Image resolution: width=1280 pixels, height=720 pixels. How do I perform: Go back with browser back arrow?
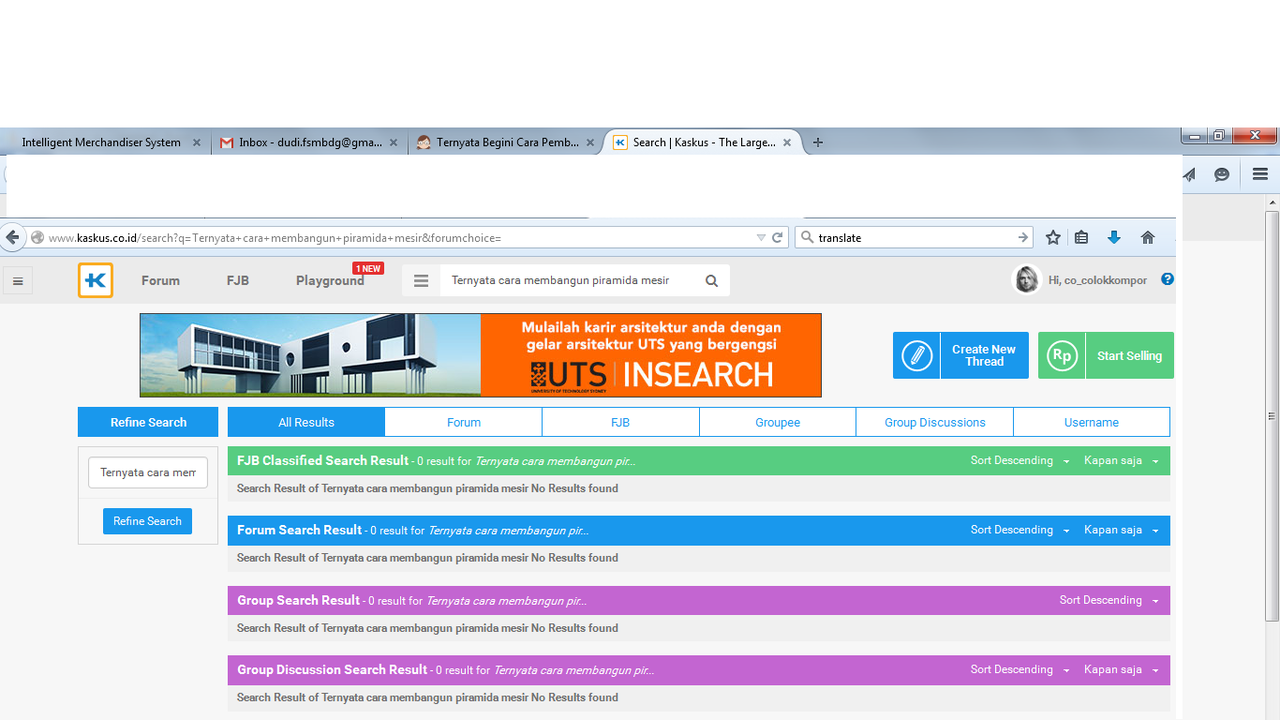pos(12,237)
